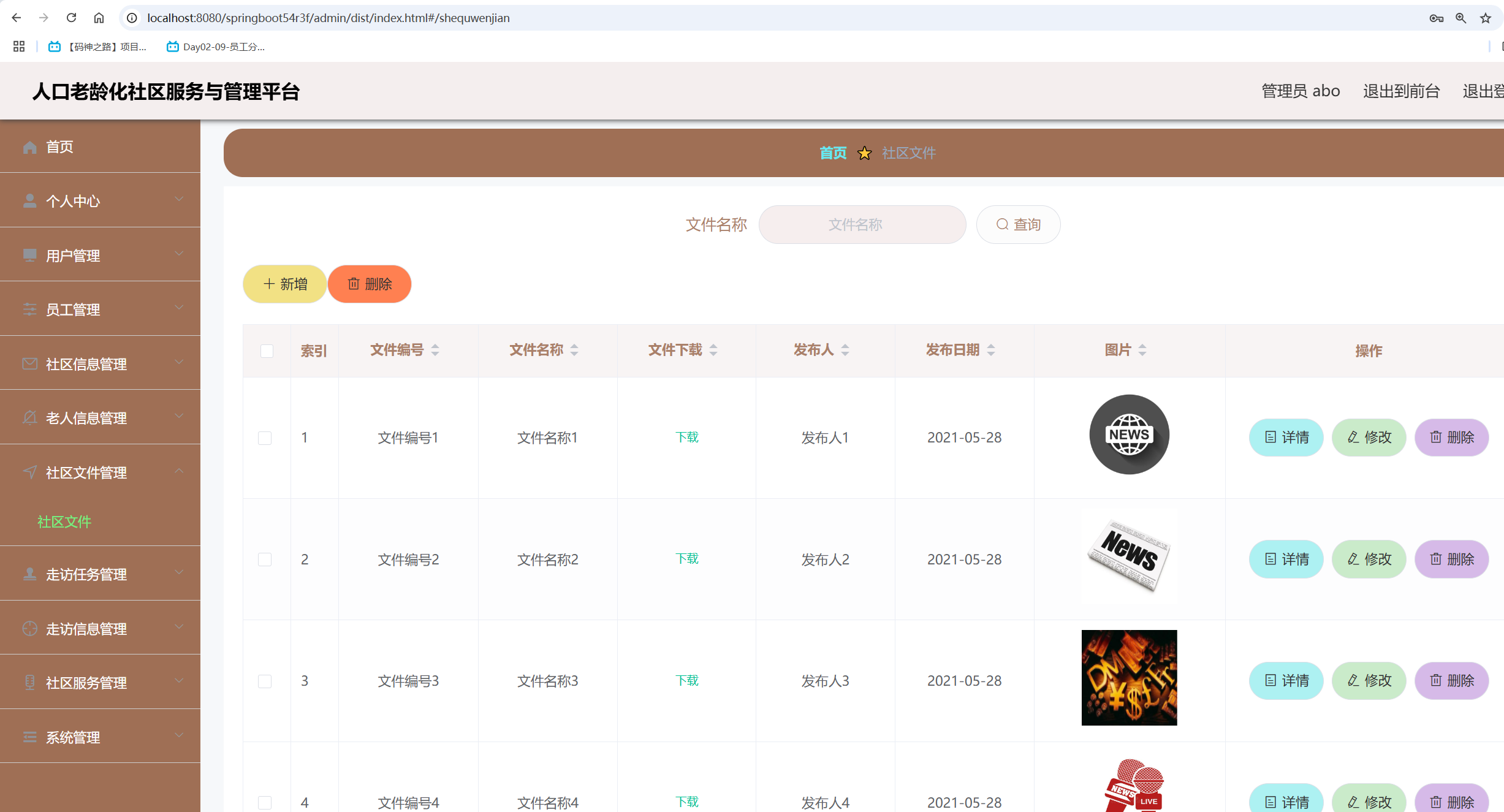Check the checkbox for row 3
This screenshot has height=812, width=1504.
(265, 681)
